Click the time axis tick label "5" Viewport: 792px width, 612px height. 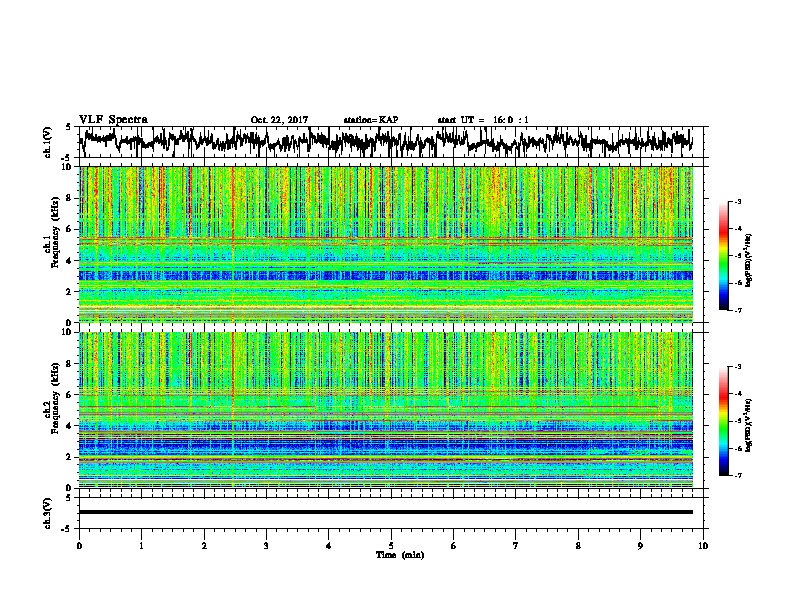pyautogui.click(x=391, y=546)
